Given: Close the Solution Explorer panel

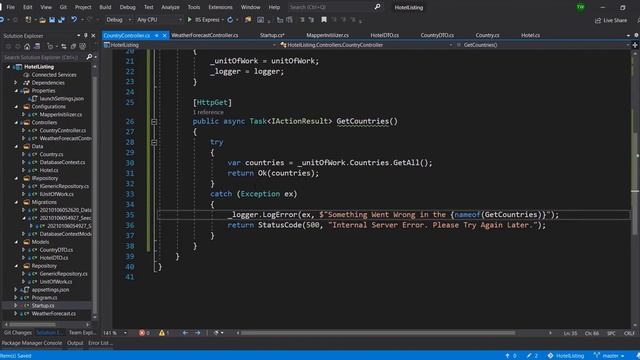Looking at the screenshot, I should [x=93, y=36].
